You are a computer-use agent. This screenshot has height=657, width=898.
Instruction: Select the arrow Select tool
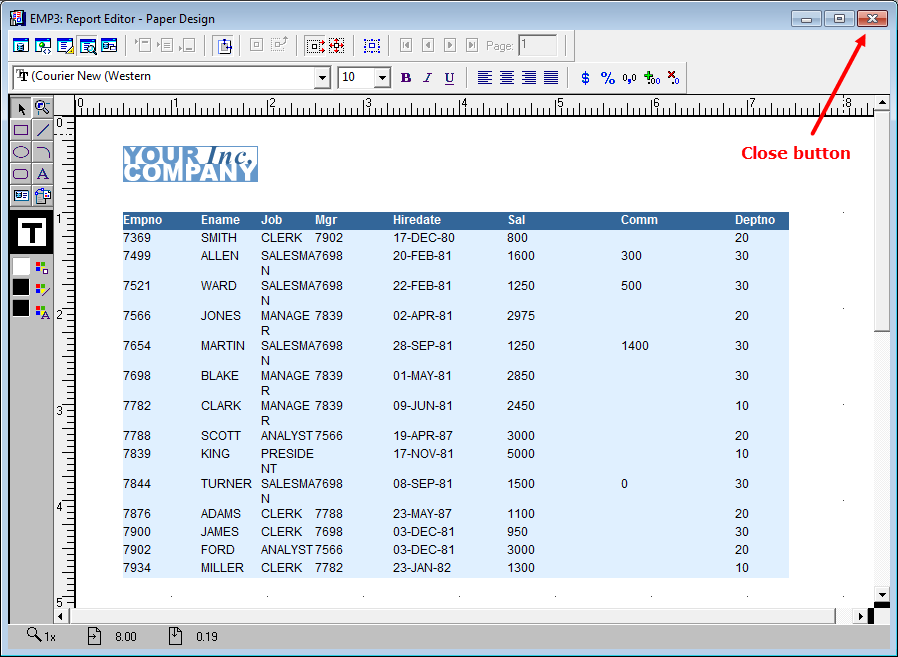click(21, 108)
